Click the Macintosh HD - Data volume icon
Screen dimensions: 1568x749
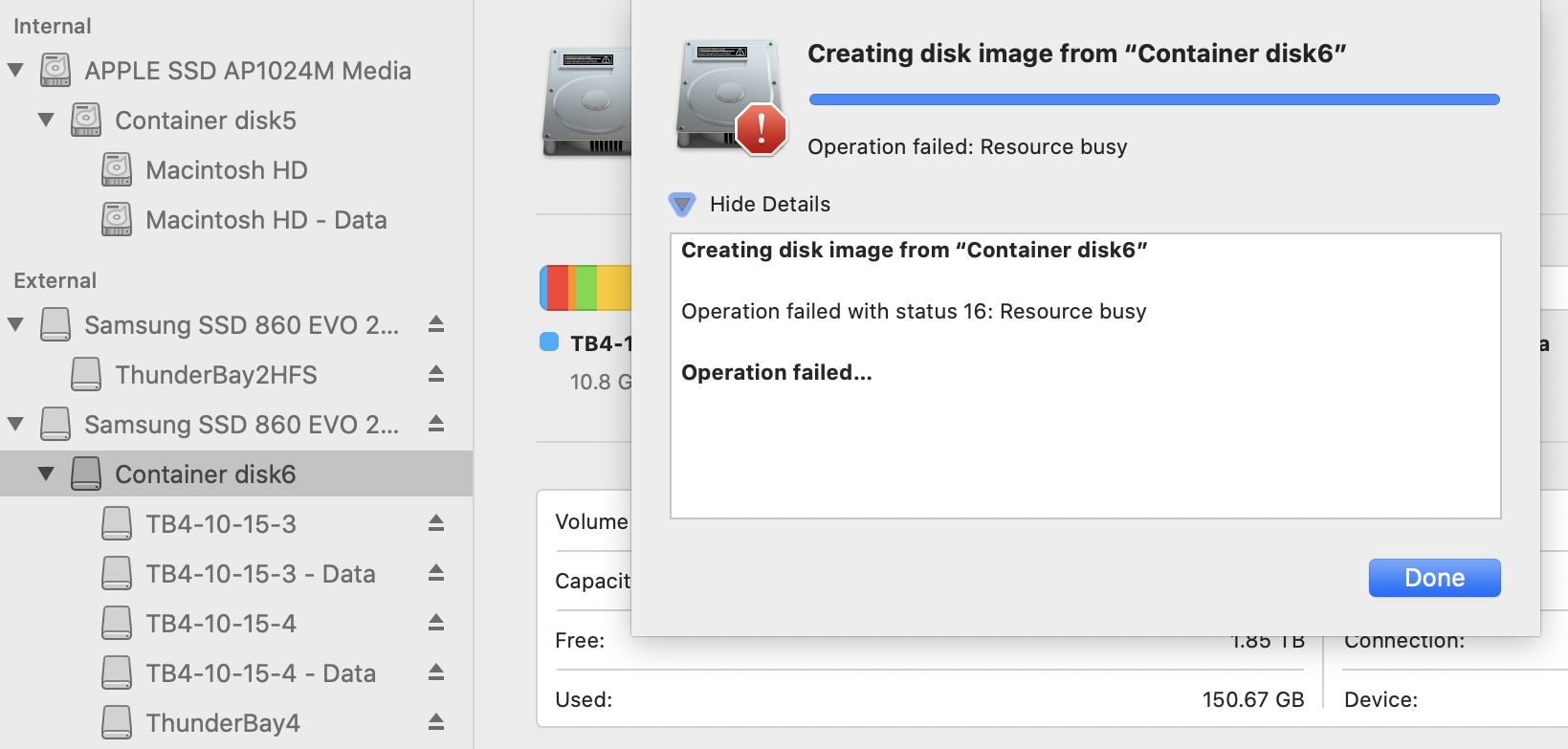(117, 219)
